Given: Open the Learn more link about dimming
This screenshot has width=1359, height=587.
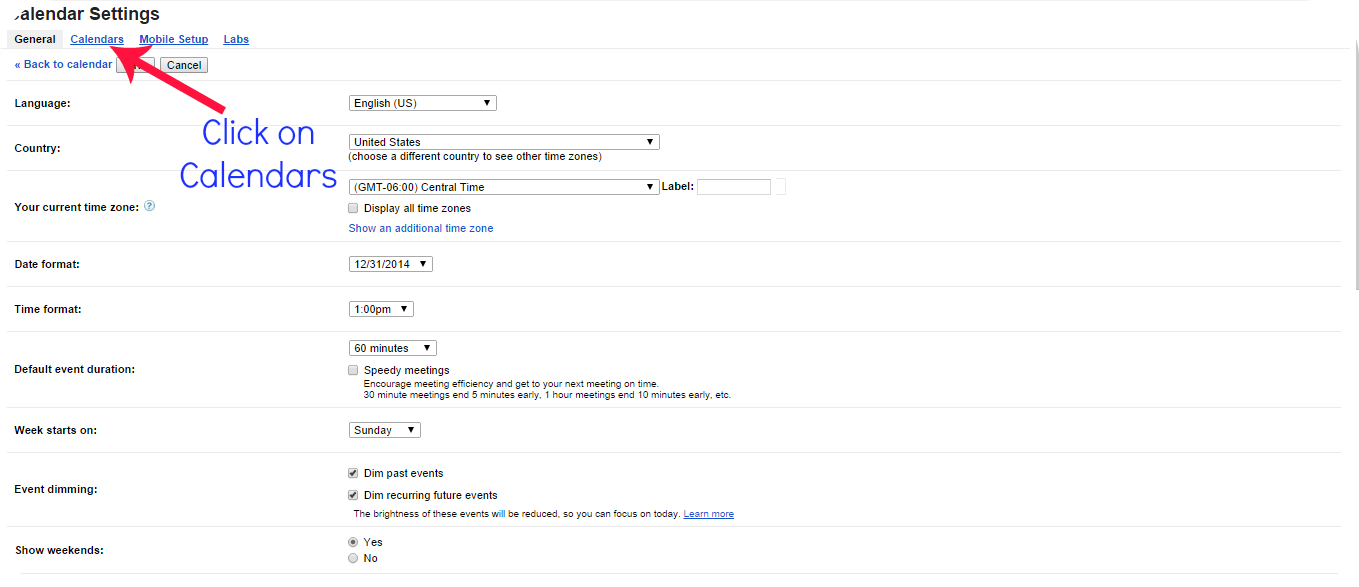Looking at the screenshot, I should (708, 514).
